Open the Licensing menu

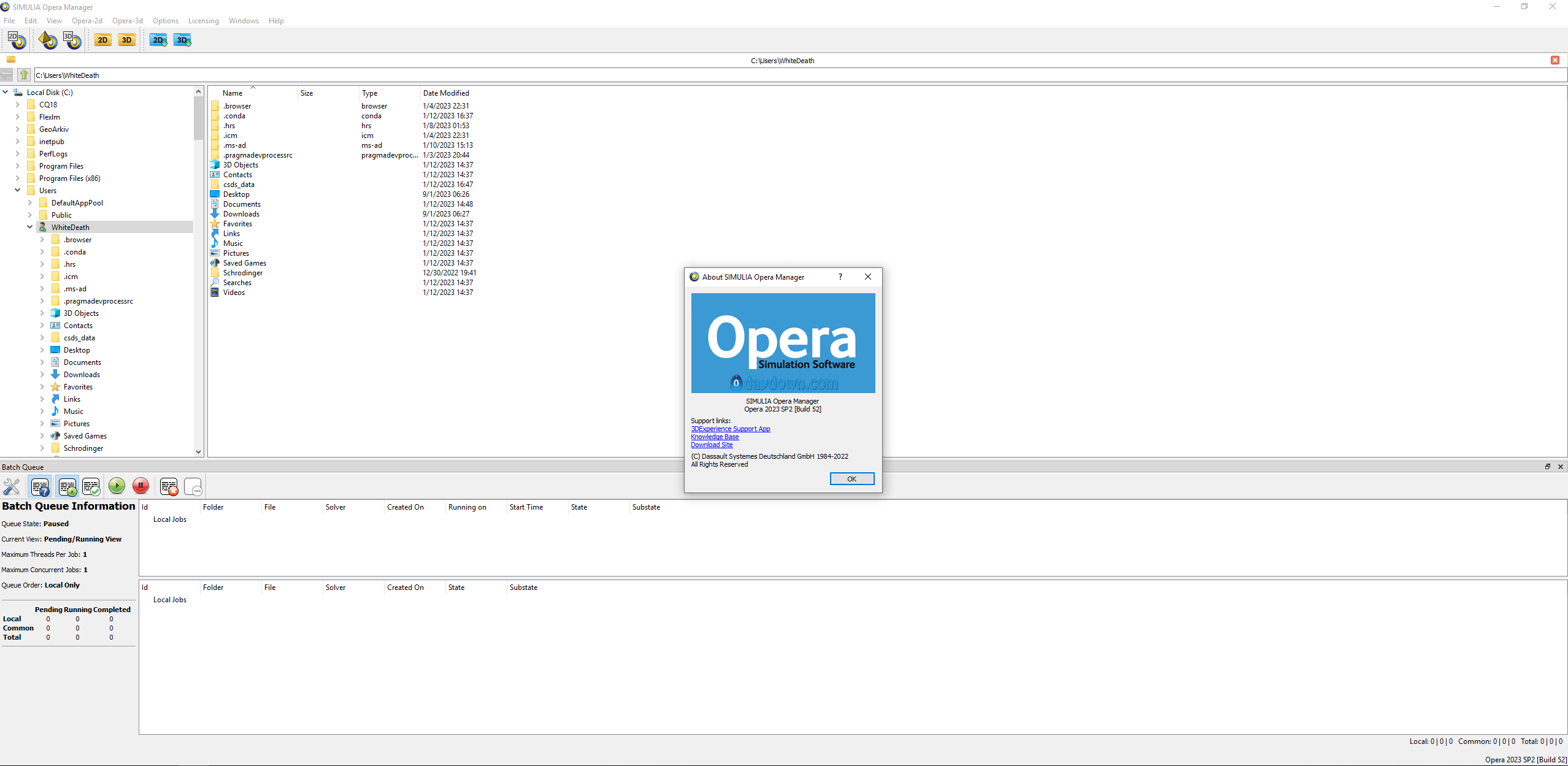[x=203, y=20]
